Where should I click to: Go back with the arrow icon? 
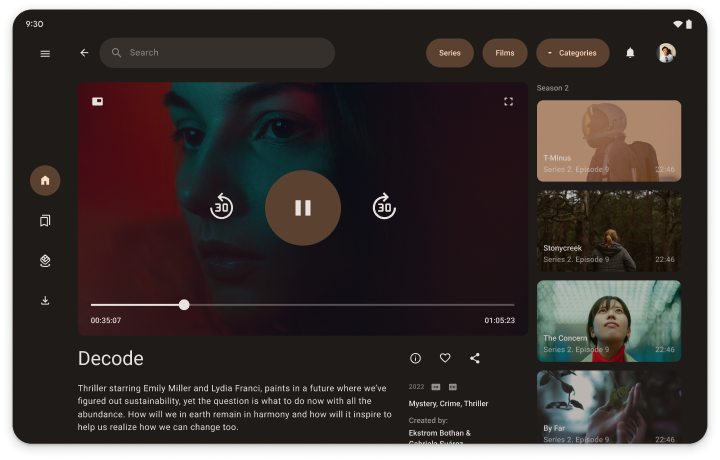(x=84, y=53)
